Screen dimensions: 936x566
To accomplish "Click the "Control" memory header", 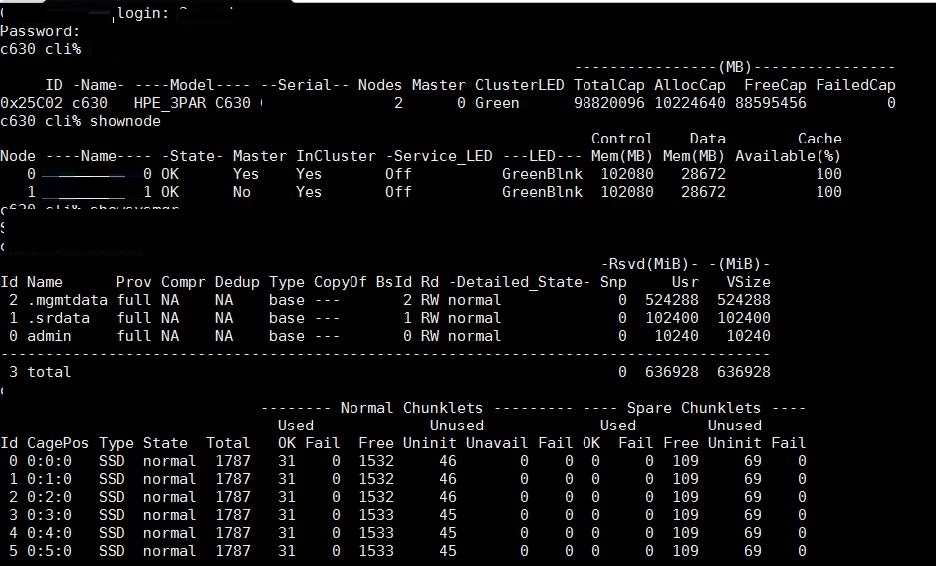I will tap(621, 138).
